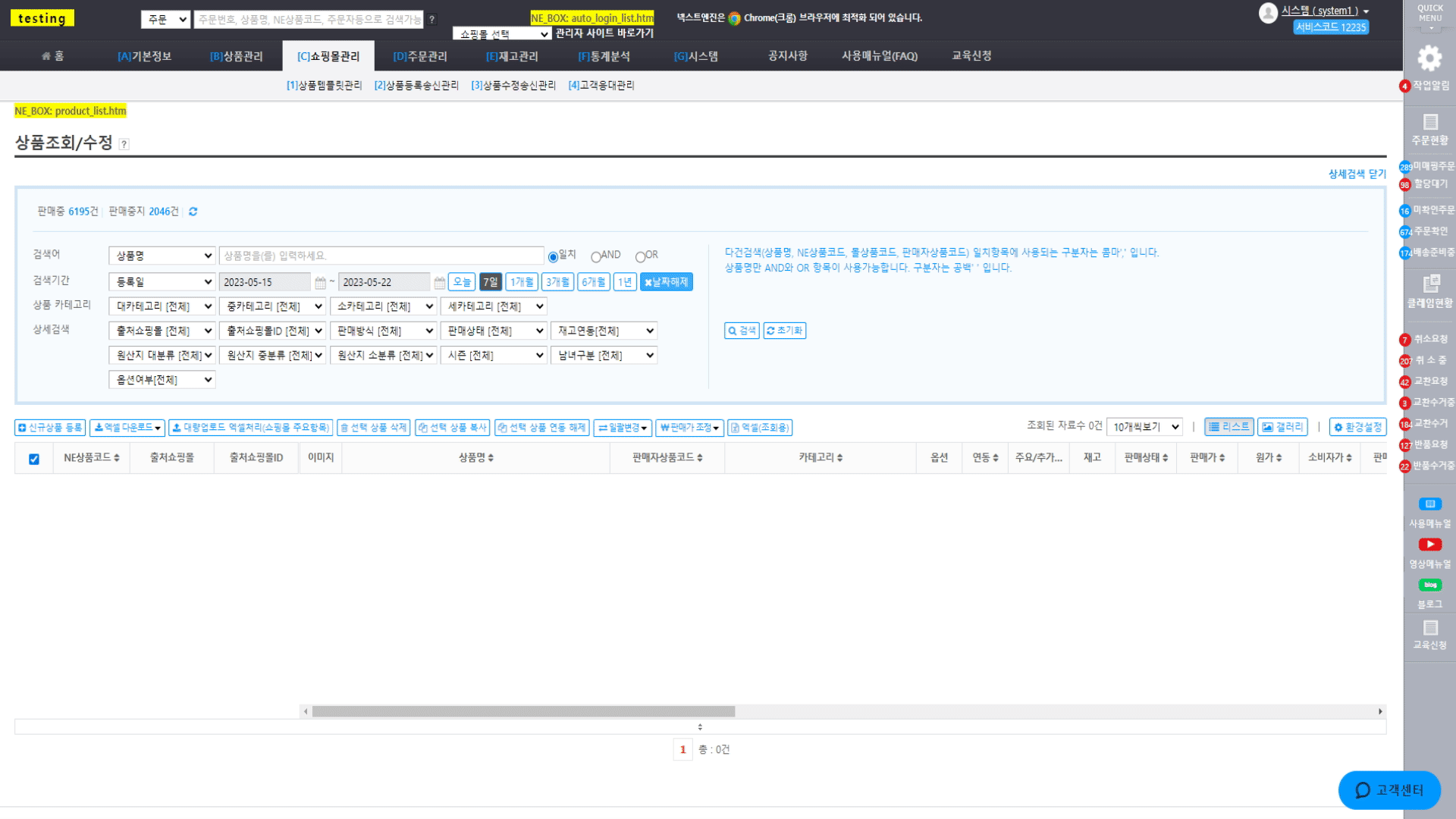This screenshot has width=1456, height=819.
Task: Click the 검색 search button
Action: click(x=742, y=331)
